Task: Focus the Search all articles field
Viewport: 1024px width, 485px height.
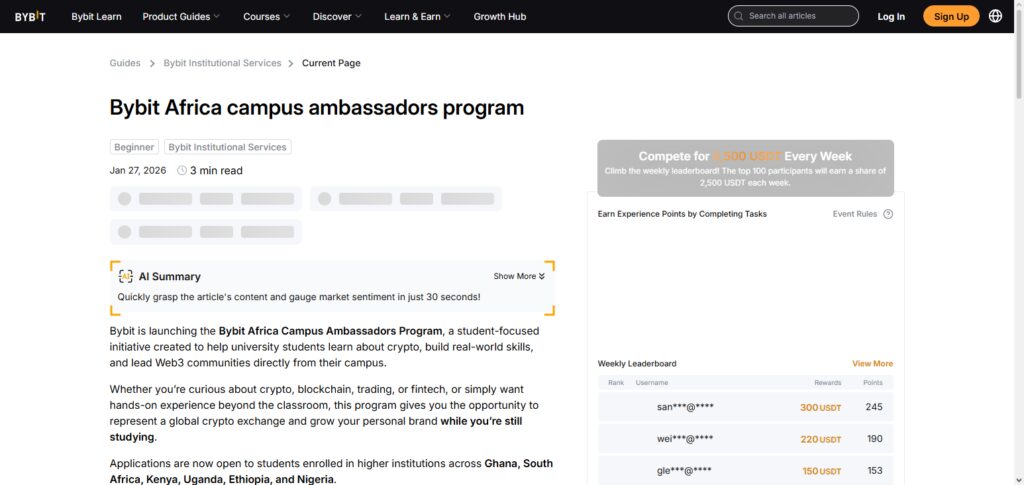Action: coord(793,16)
